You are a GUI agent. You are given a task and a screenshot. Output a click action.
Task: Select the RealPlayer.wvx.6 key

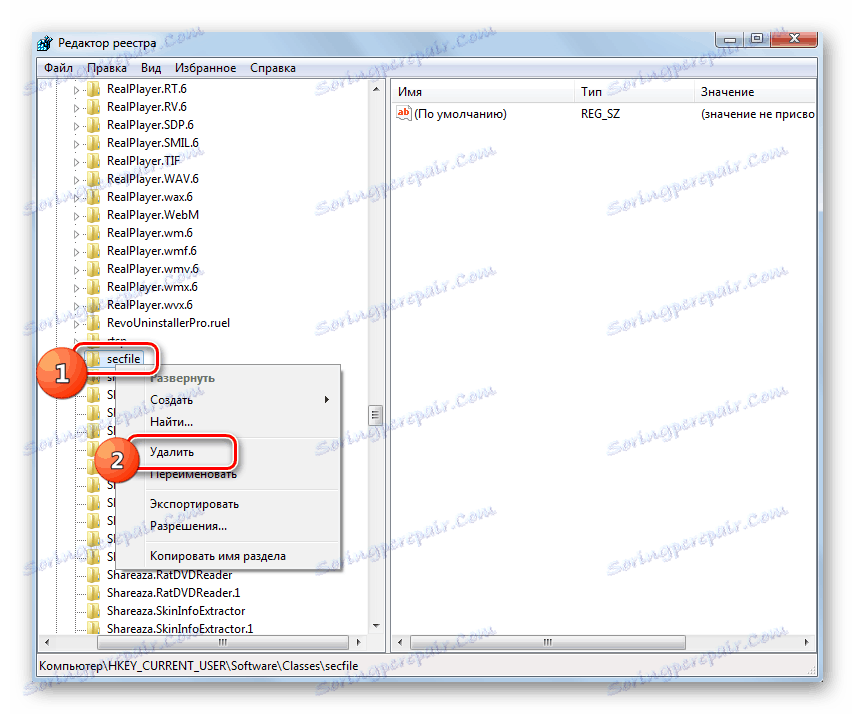click(x=149, y=304)
